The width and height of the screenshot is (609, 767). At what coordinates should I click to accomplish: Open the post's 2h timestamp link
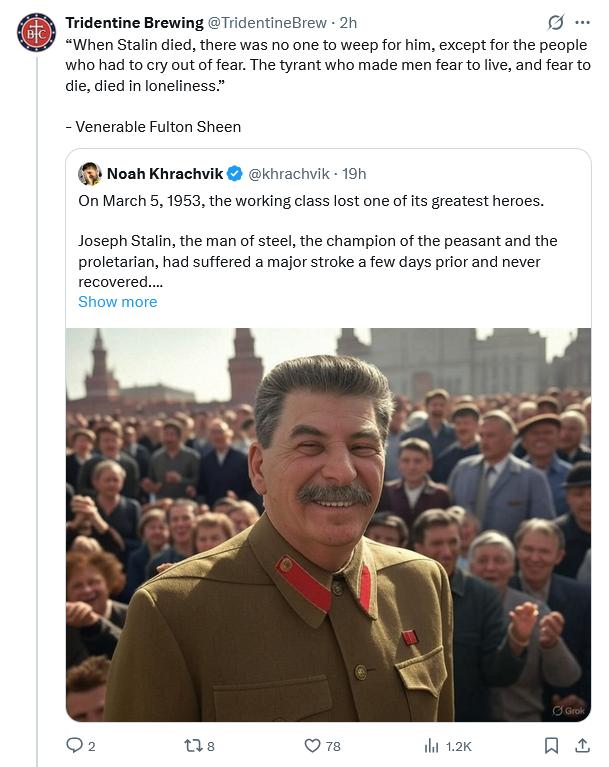(x=350, y=23)
